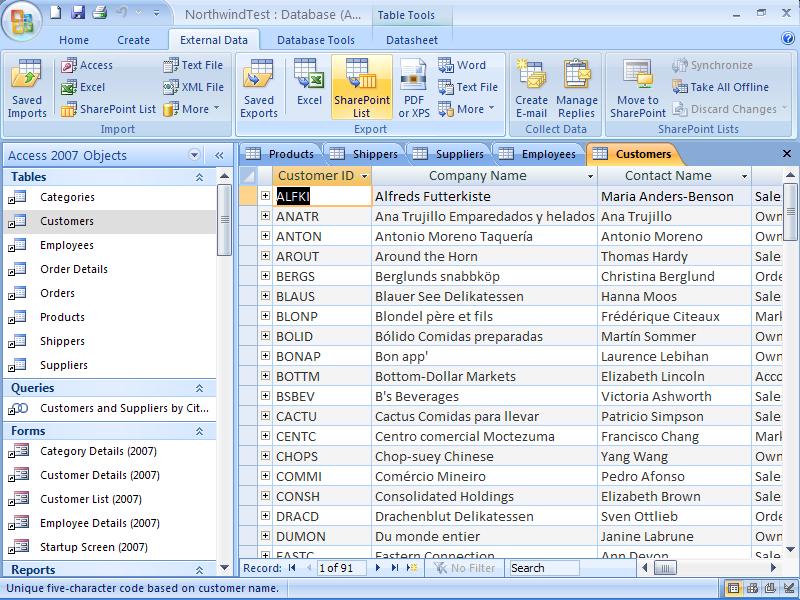This screenshot has height=600, width=800.
Task: Switch to PivotChart View in status bar
Action: point(770,588)
